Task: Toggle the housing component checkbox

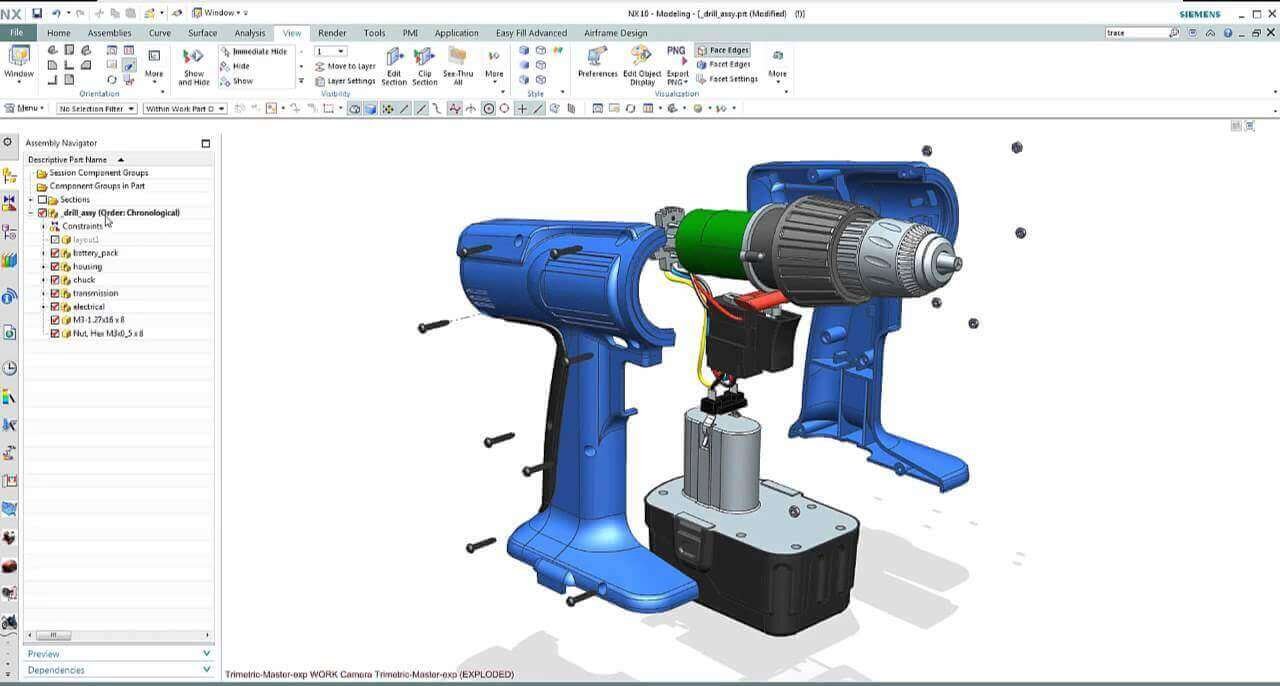Action: [55, 267]
